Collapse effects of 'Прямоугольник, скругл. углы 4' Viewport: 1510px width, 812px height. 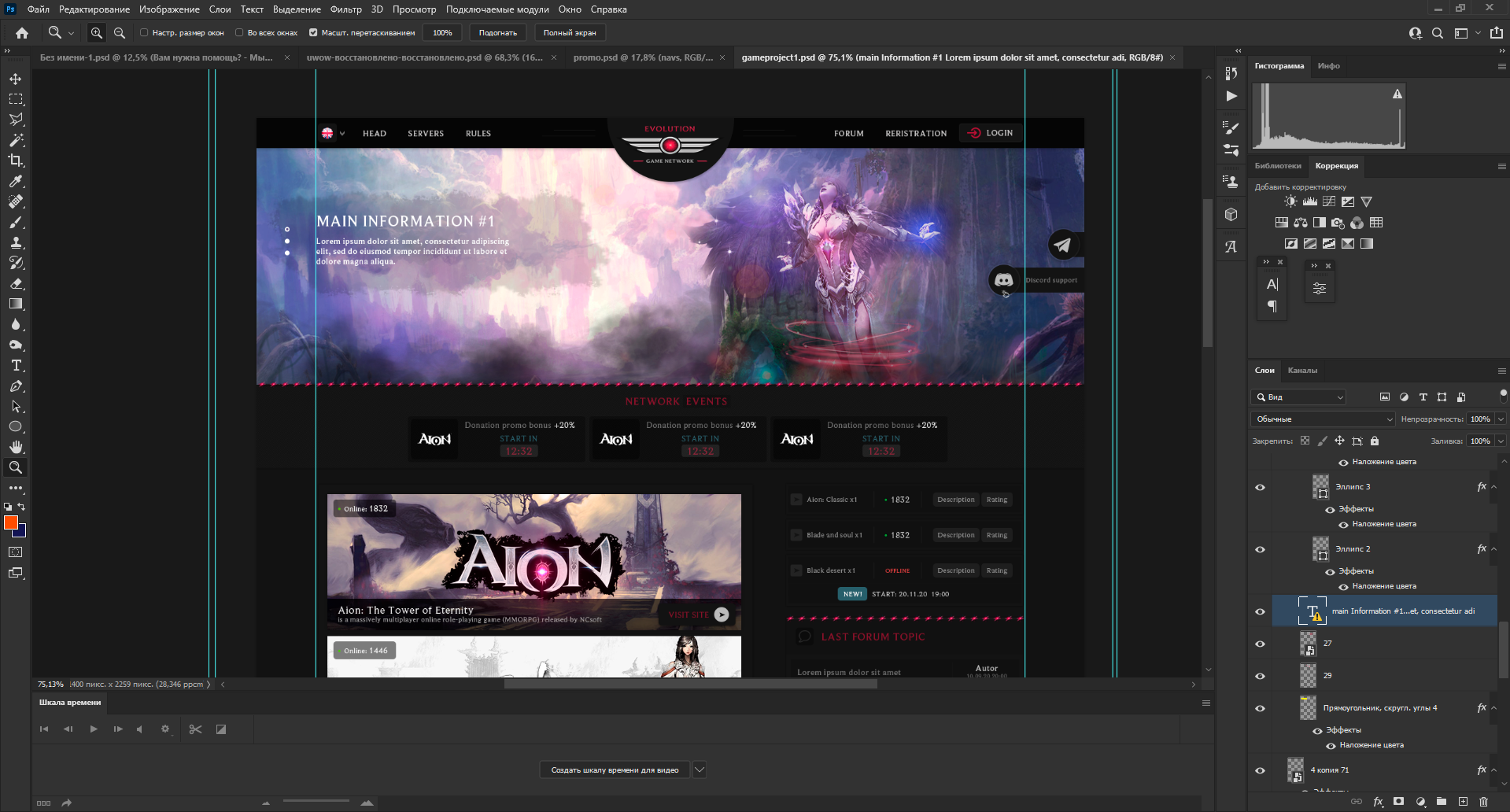coord(1494,708)
